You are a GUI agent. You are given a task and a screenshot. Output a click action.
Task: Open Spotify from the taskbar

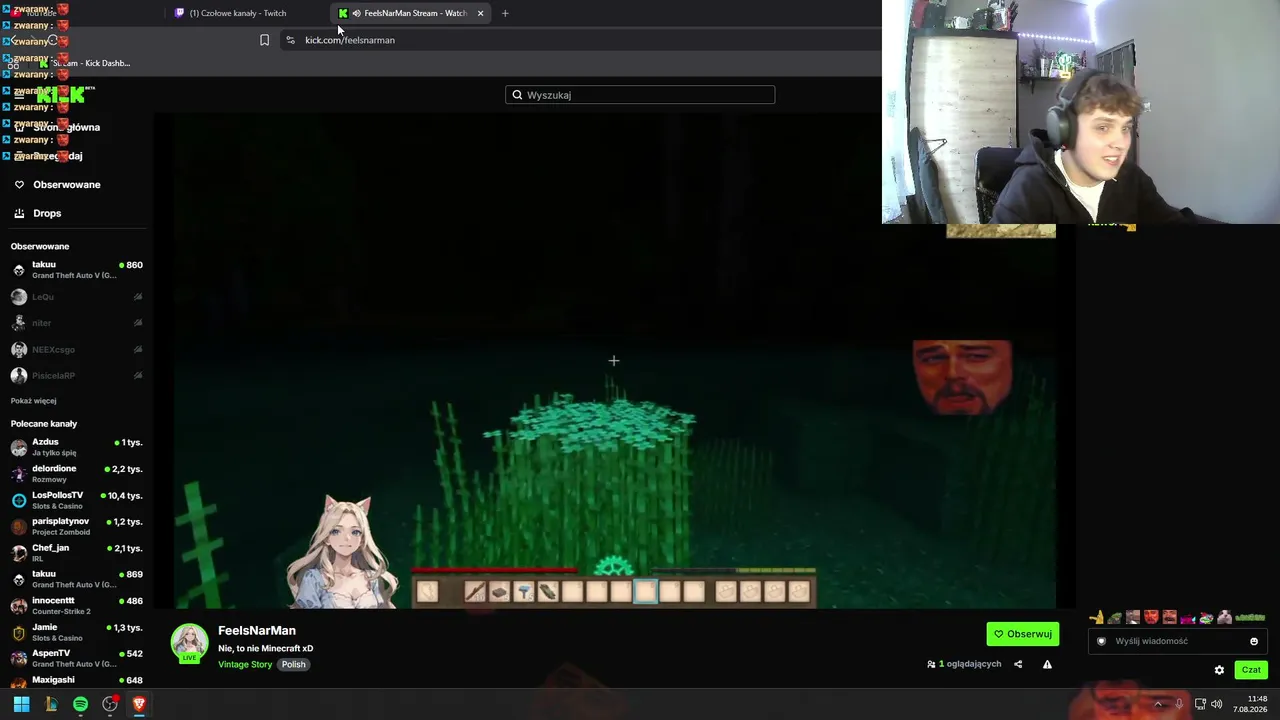[x=80, y=704]
